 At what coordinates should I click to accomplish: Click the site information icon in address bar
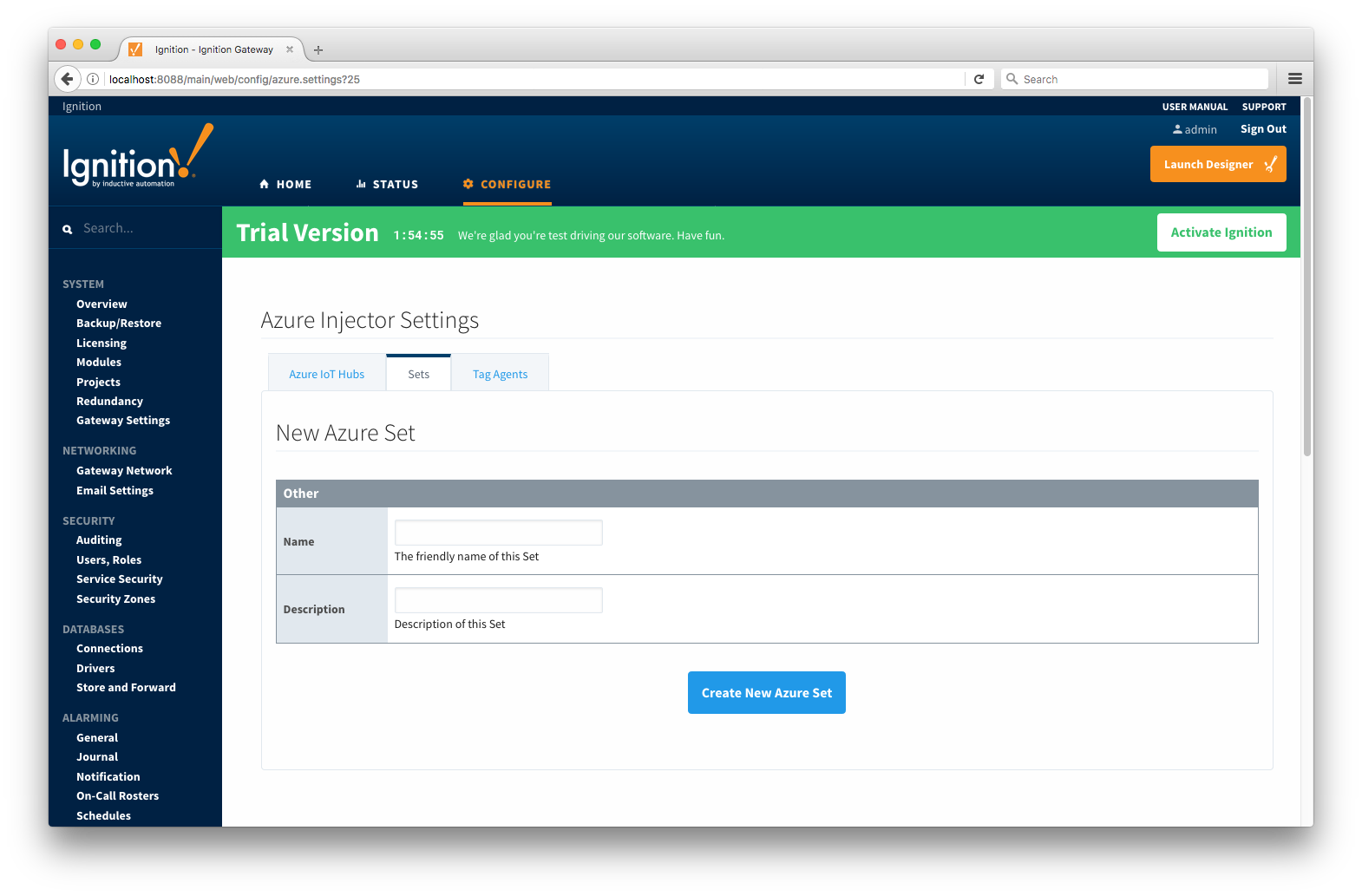click(93, 79)
